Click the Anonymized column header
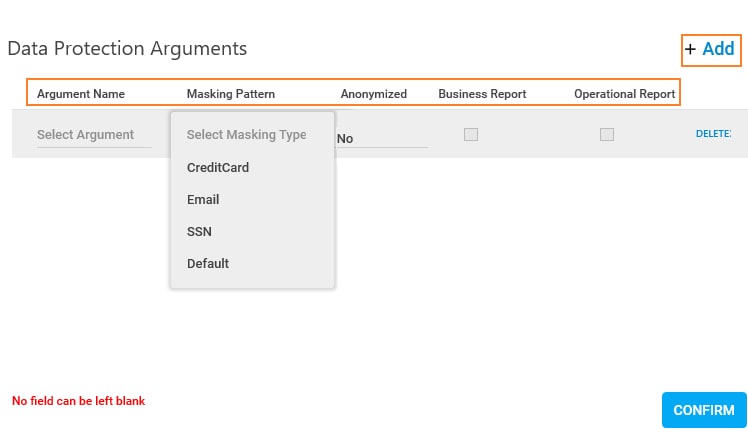748x447 pixels. [374, 94]
